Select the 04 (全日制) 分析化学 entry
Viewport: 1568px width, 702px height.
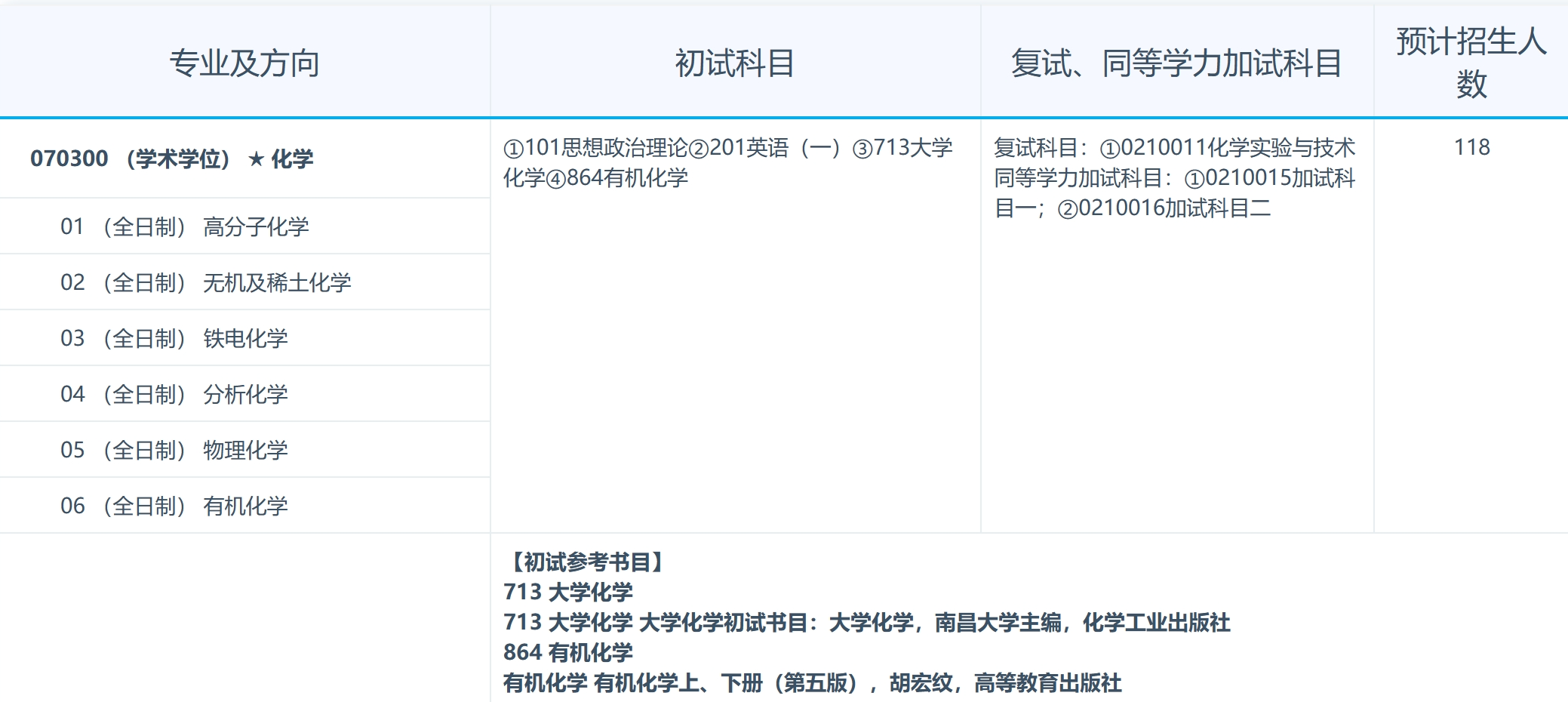tap(176, 393)
